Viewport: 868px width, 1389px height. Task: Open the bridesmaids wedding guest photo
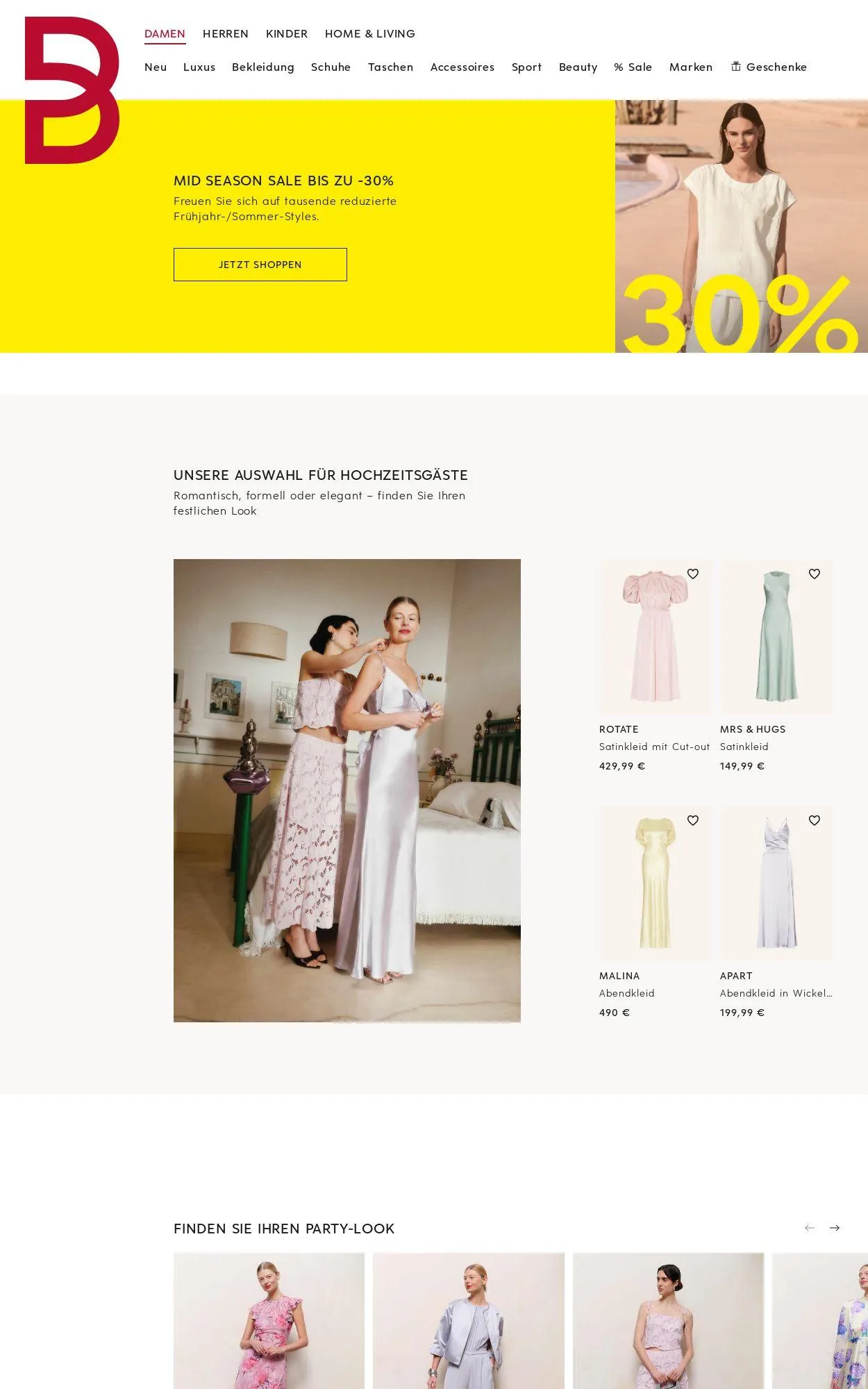[x=347, y=790]
